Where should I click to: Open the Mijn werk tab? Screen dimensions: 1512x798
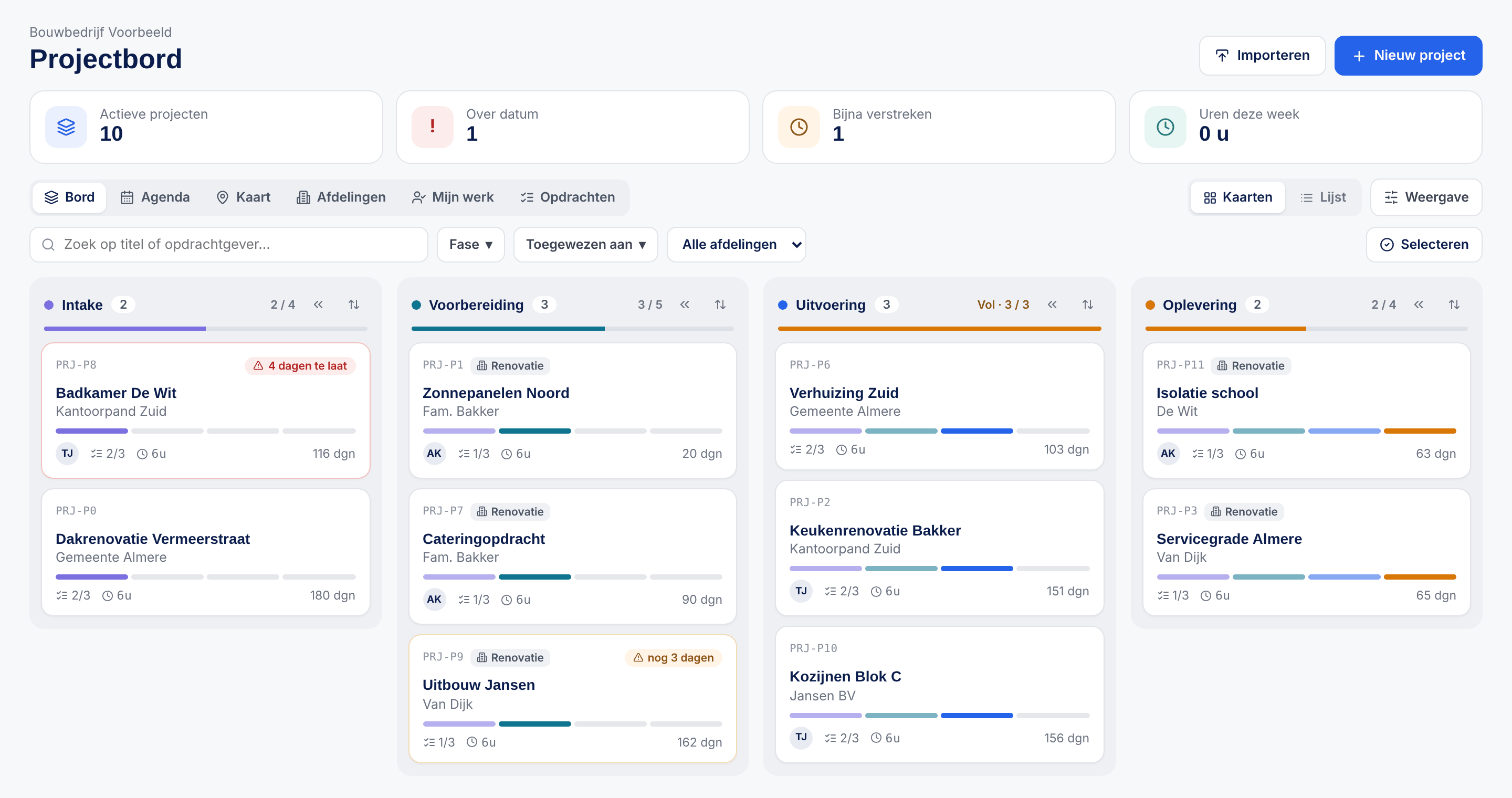tap(453, 198)
